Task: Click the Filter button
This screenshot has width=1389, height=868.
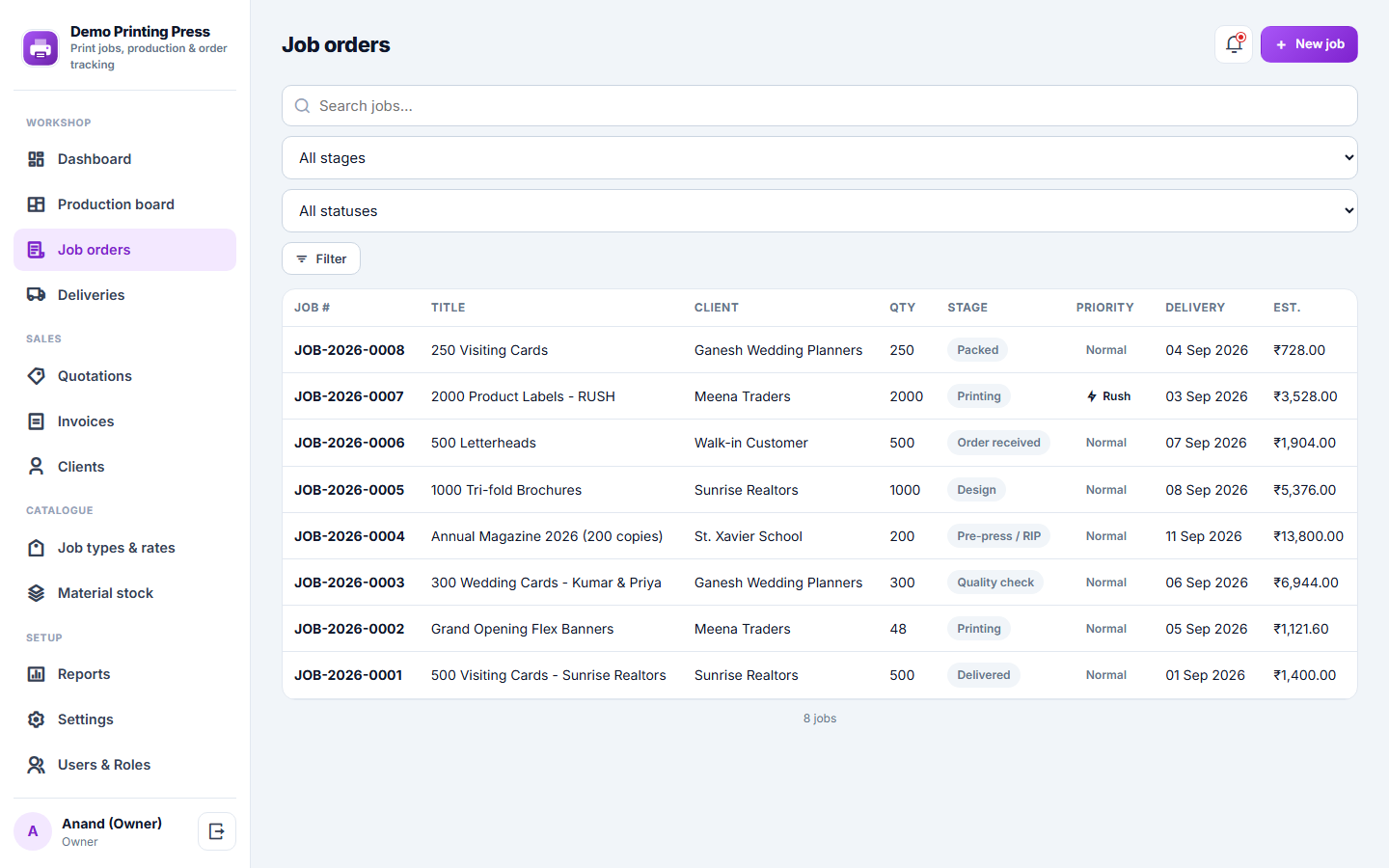Action: [x=321, y=258]
